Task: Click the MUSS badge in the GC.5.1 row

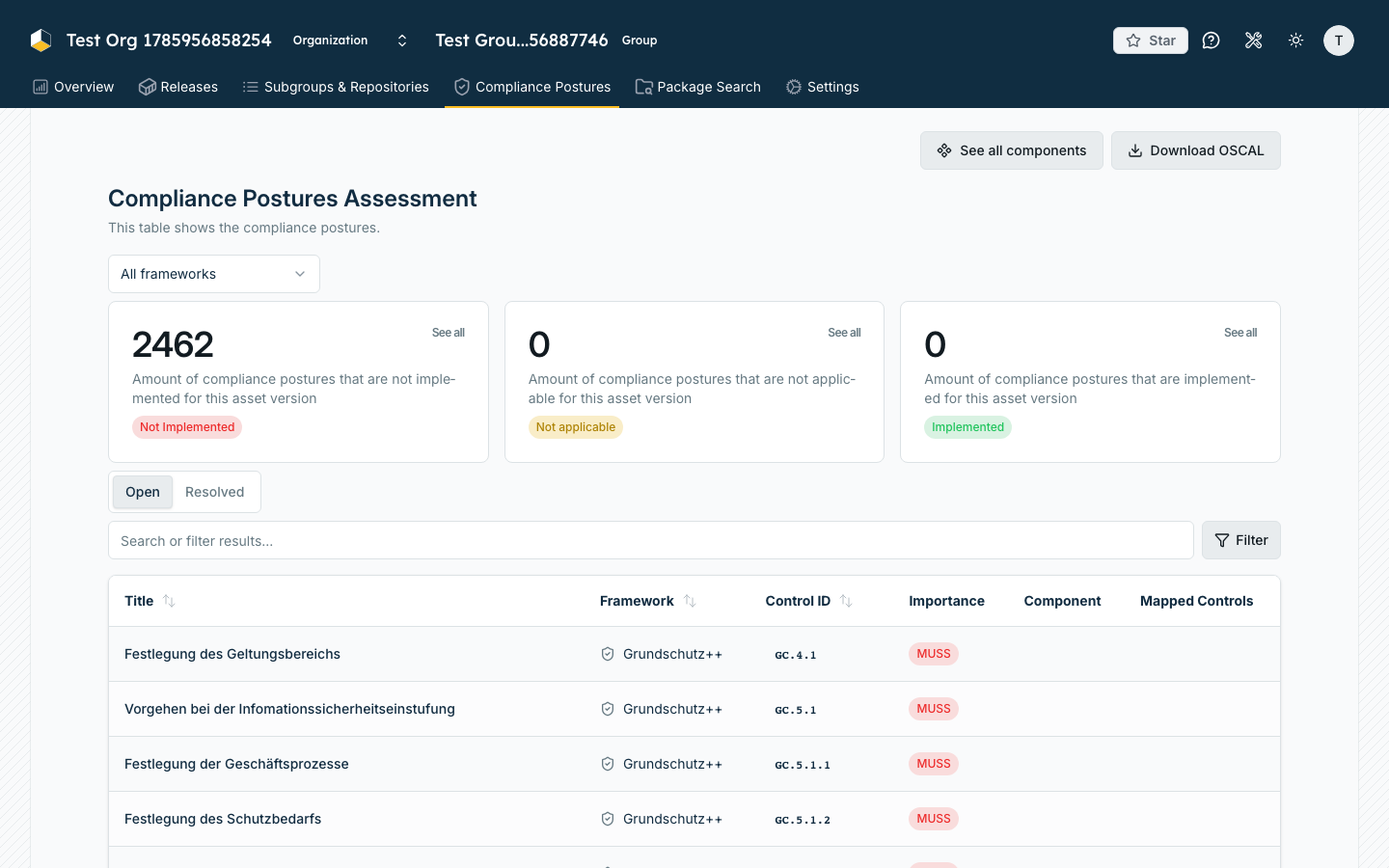Action: tap(934, 709)
